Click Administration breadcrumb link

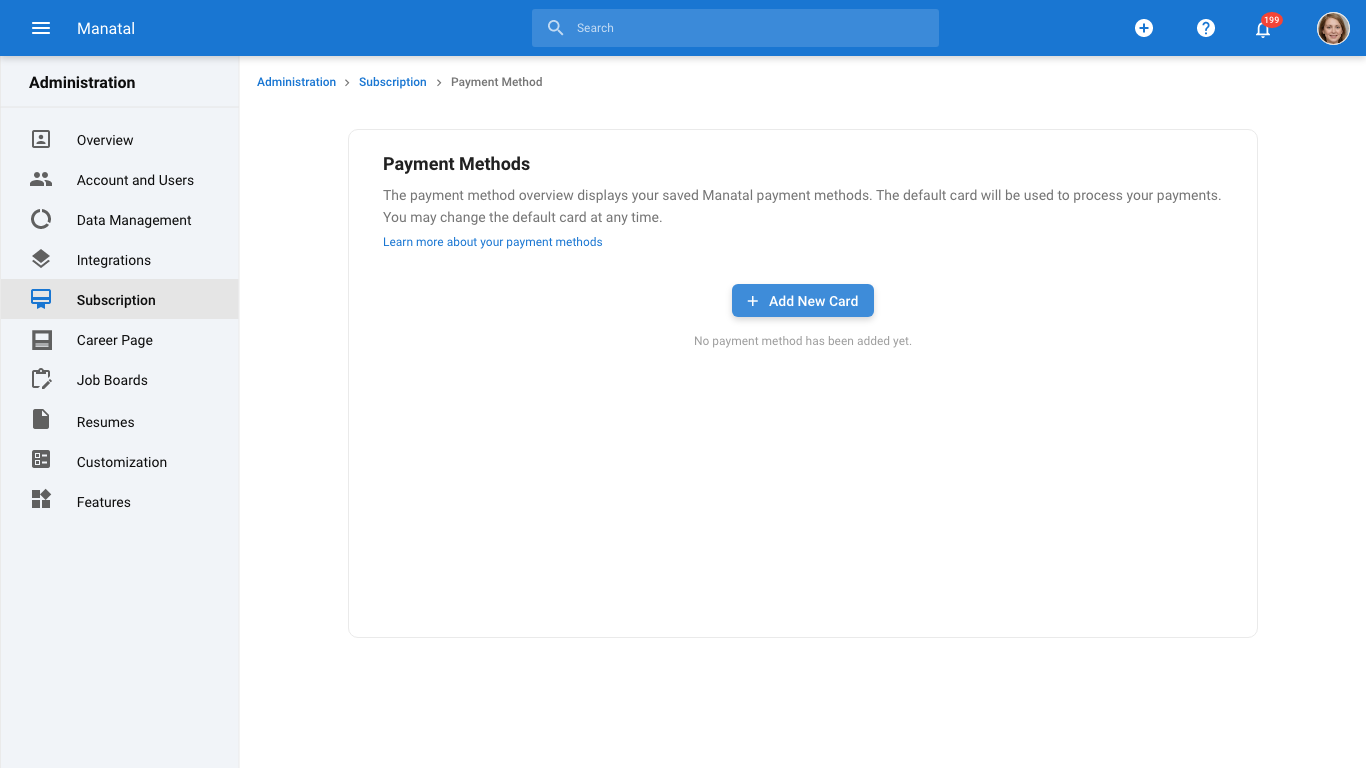tap(296, 82)
